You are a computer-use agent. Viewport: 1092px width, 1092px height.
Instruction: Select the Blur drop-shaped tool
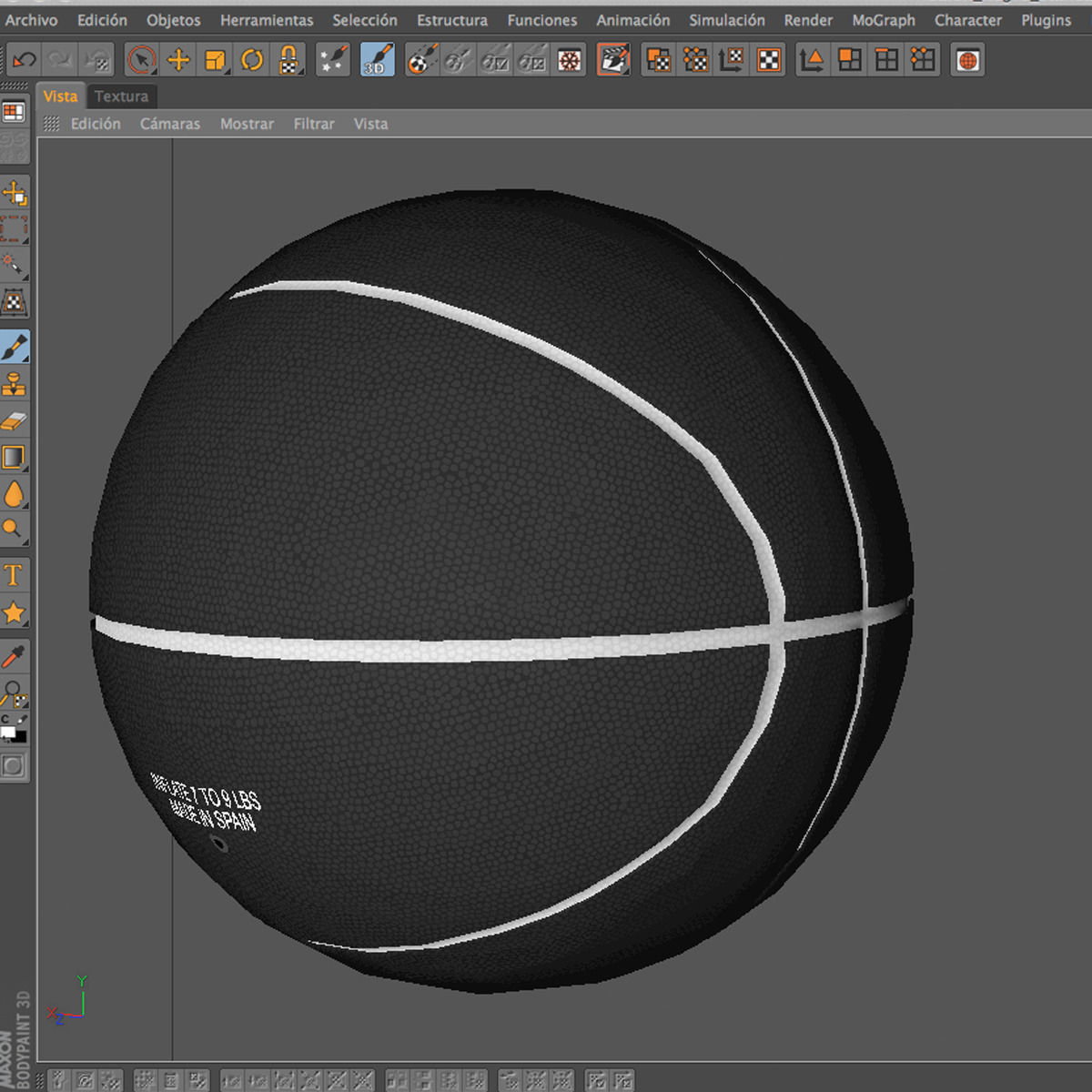[15, 494]
